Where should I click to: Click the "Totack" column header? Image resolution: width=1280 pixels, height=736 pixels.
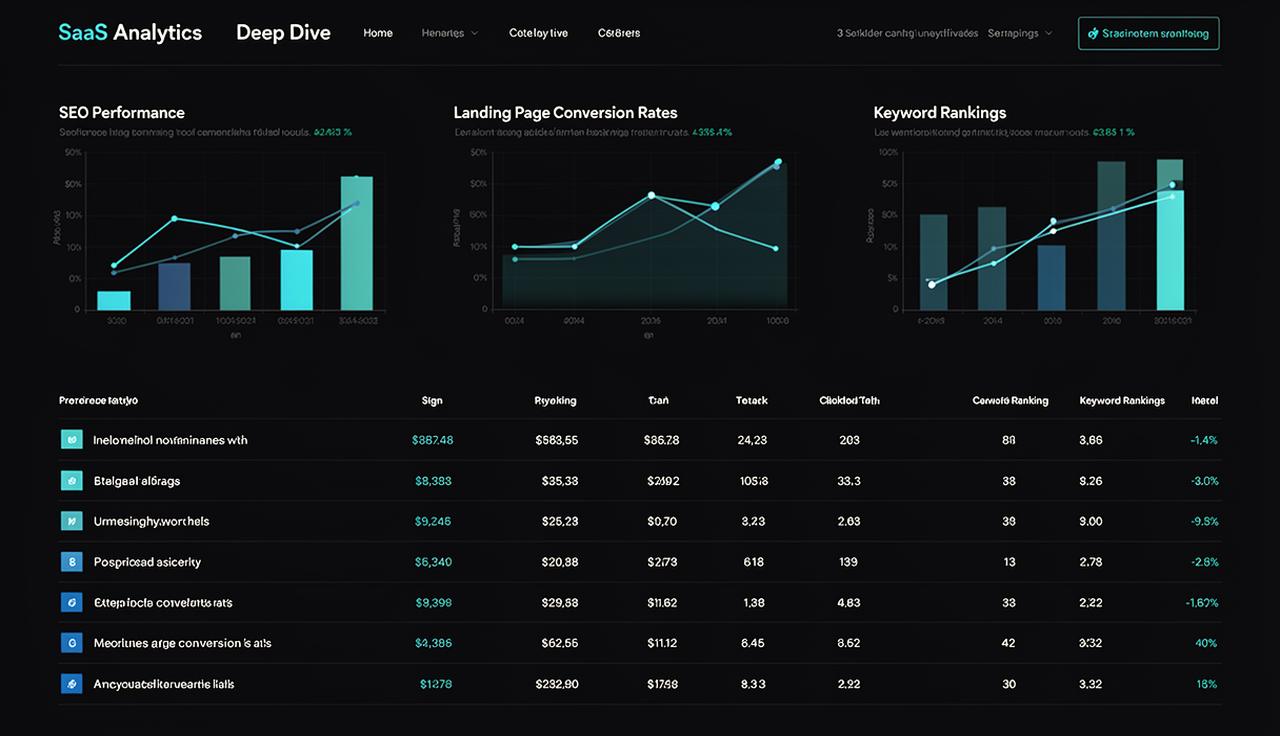[x=752, y=401]
